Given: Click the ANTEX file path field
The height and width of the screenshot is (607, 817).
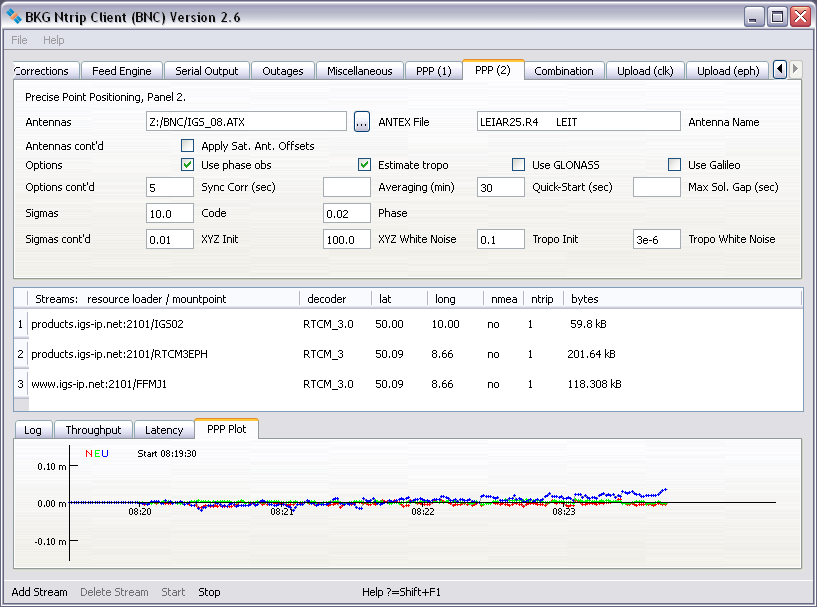Looking at the screenshot, I should pyautogui.click(x=246, y=122).
